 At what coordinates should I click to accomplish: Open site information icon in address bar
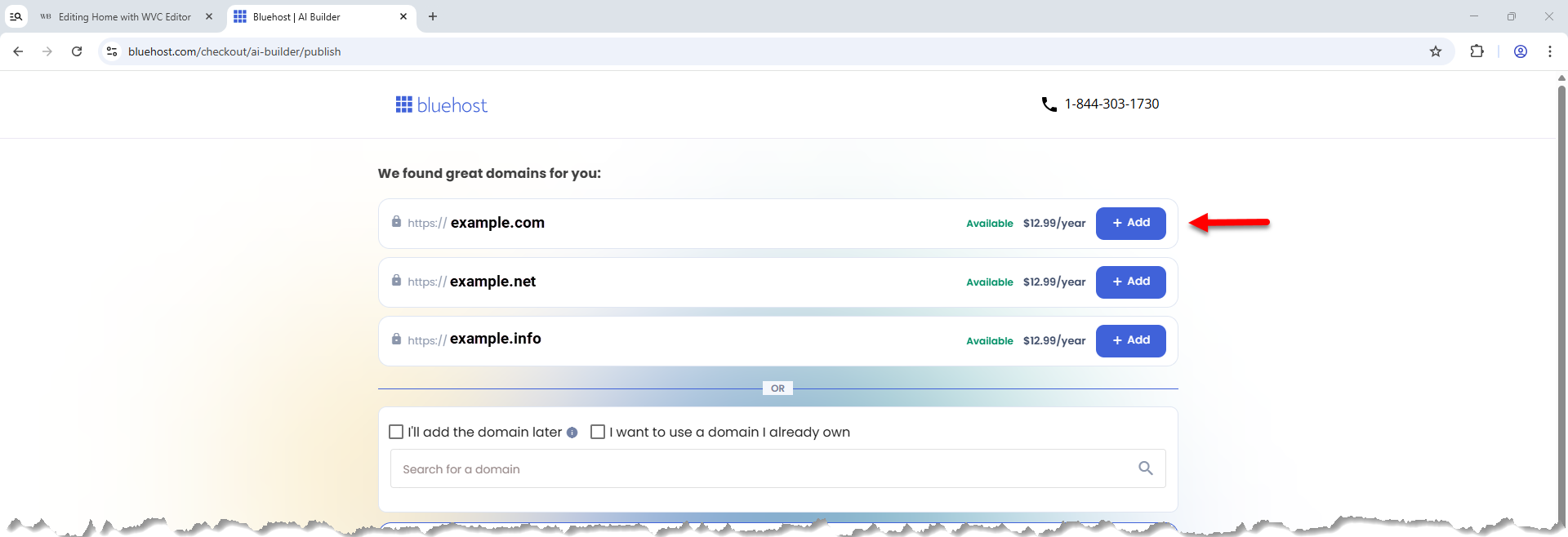[x=112, y=51]
